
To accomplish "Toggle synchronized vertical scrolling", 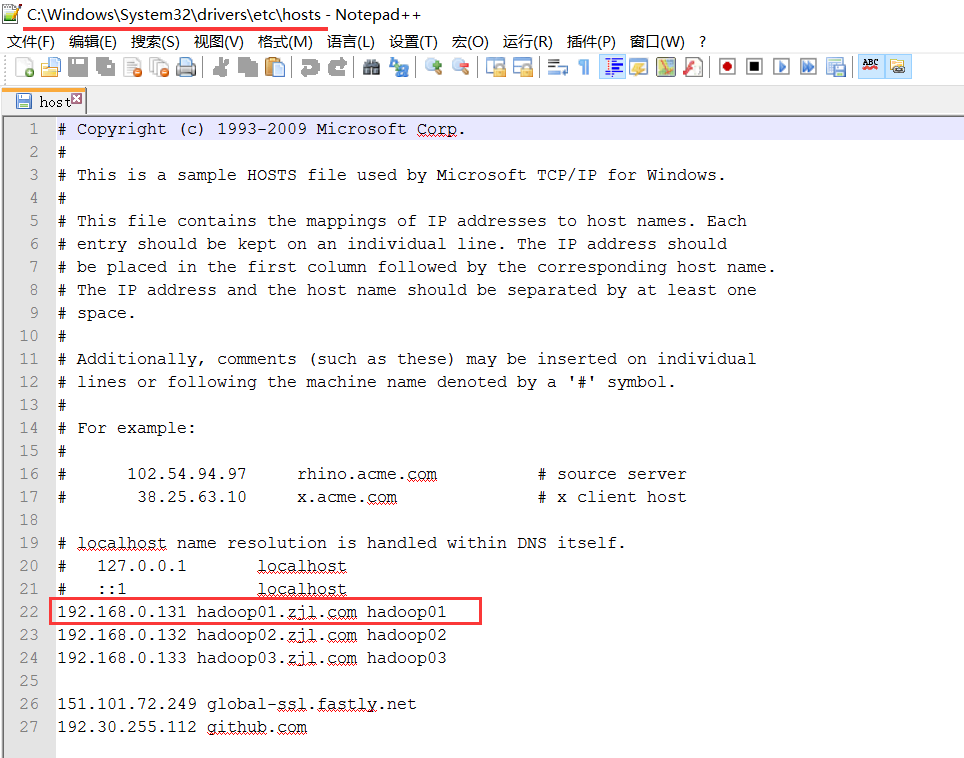I will [496, 67].
